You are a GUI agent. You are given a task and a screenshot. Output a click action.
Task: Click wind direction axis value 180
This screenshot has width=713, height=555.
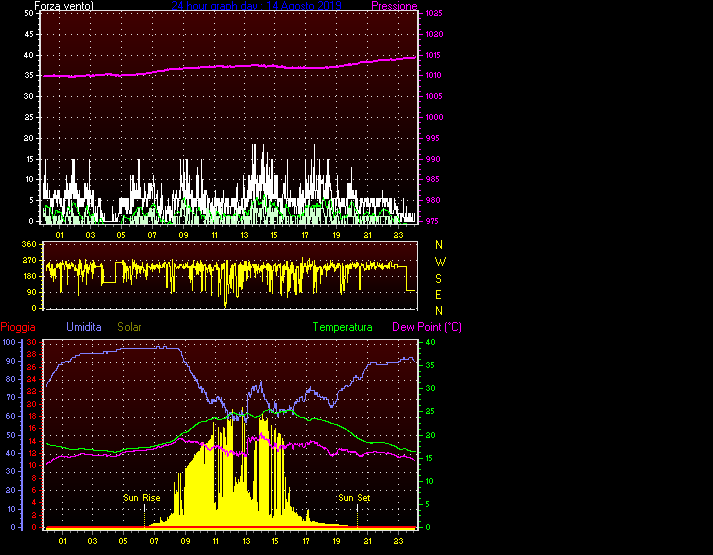coord(29,276)
